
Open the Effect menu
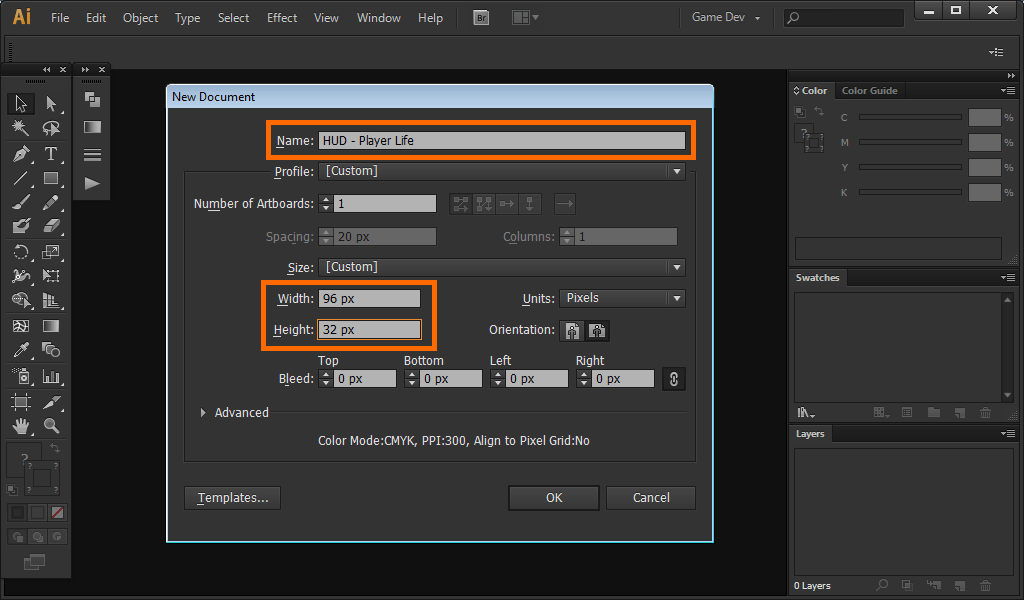[282, 18]
